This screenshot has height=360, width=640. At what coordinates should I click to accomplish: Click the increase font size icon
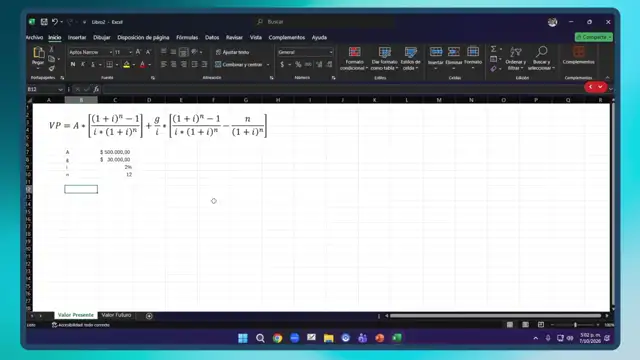coord(138,52)
